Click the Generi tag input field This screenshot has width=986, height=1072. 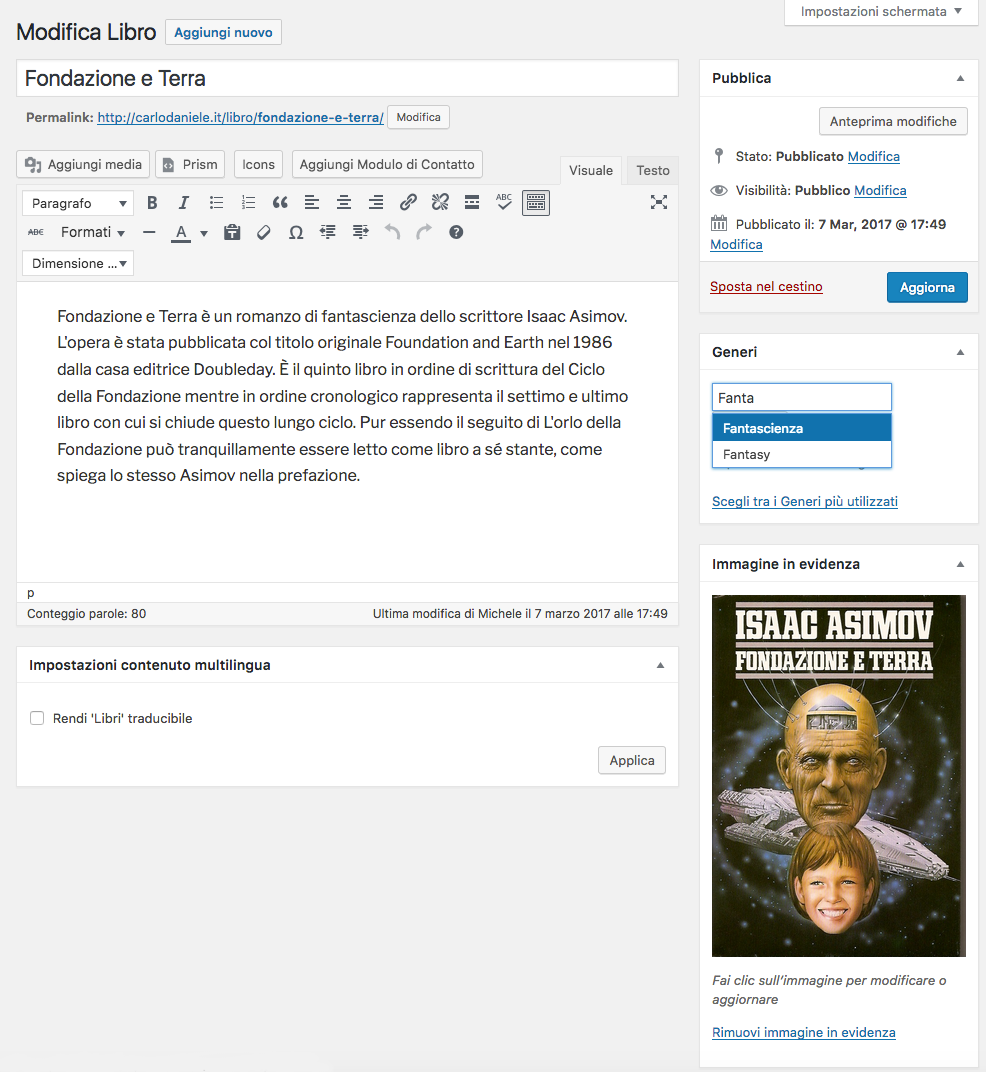point(801,398)
